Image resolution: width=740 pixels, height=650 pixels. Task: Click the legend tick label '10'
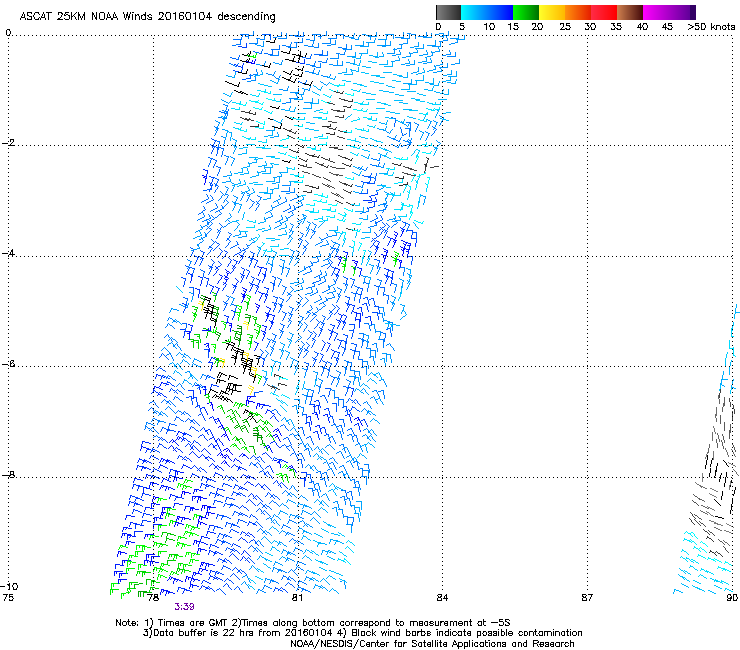click(x=489, y=26)
